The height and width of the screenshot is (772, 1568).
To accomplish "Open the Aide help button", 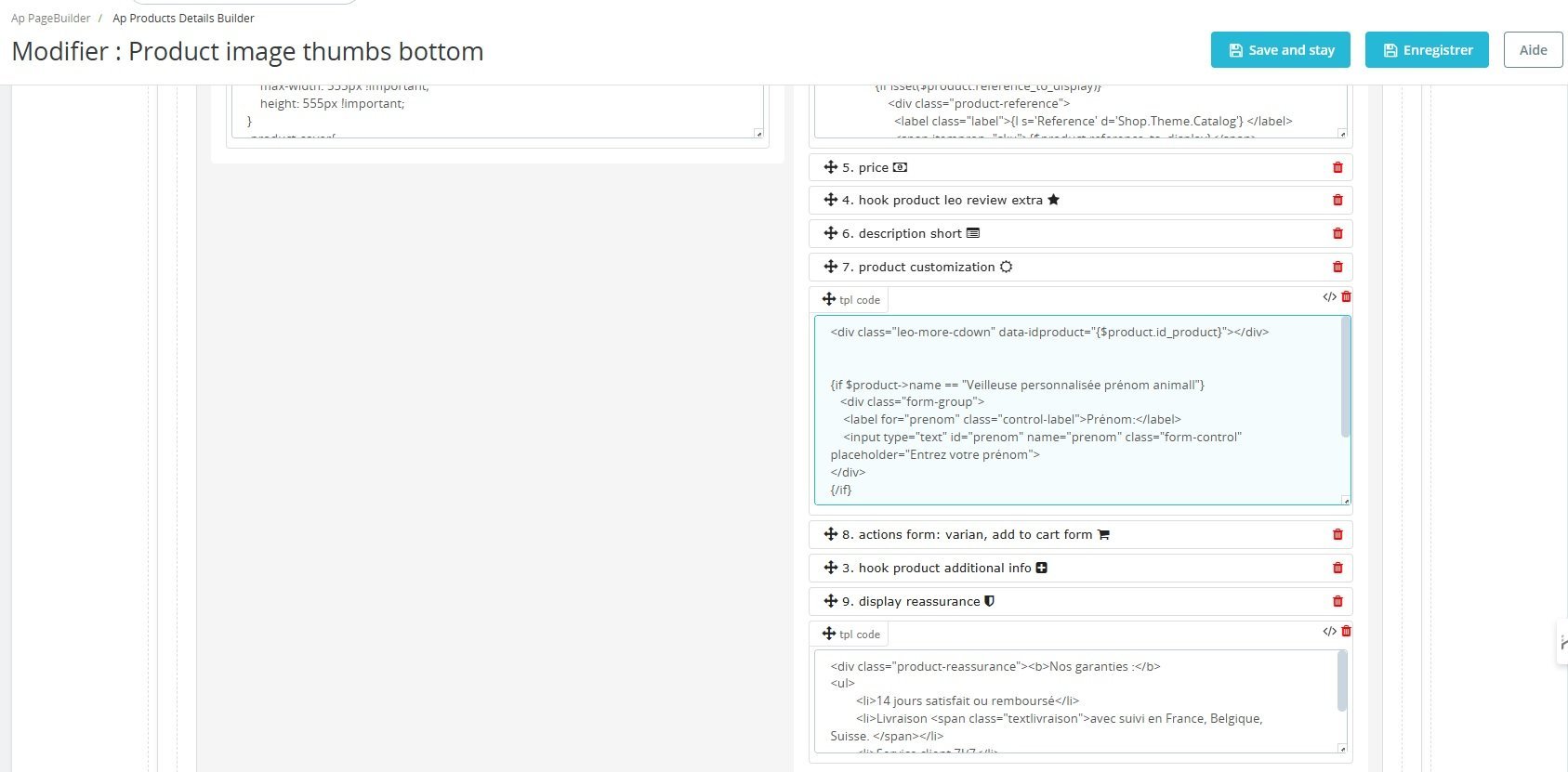I will coord(1533,50).
